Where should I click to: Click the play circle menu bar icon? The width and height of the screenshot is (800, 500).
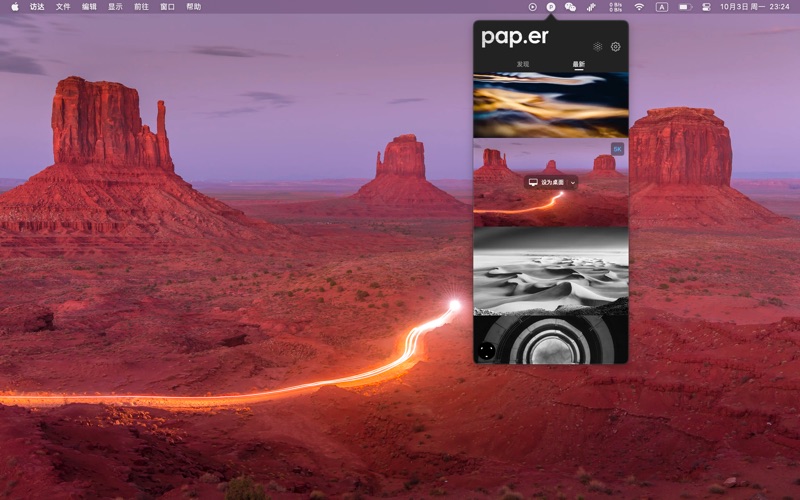coord(533,7)
